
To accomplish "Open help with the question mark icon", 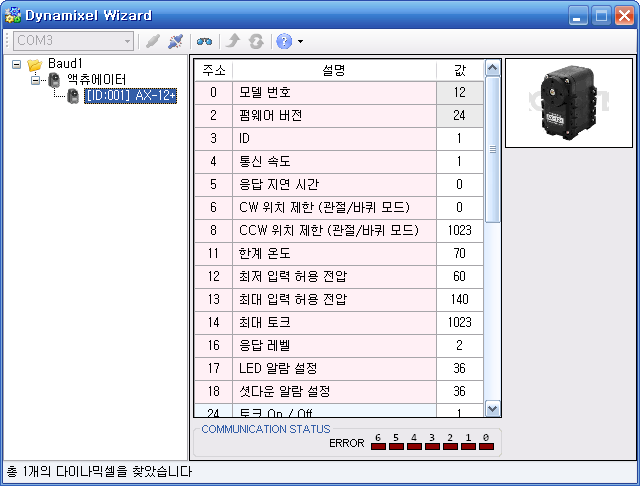I will [x=284, y=41].
